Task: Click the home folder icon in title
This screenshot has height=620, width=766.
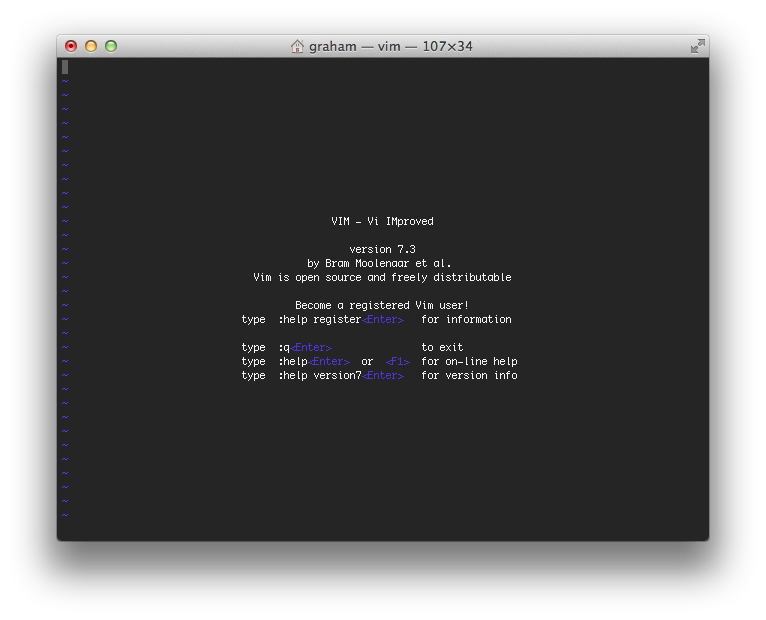Action: [297, 46]
